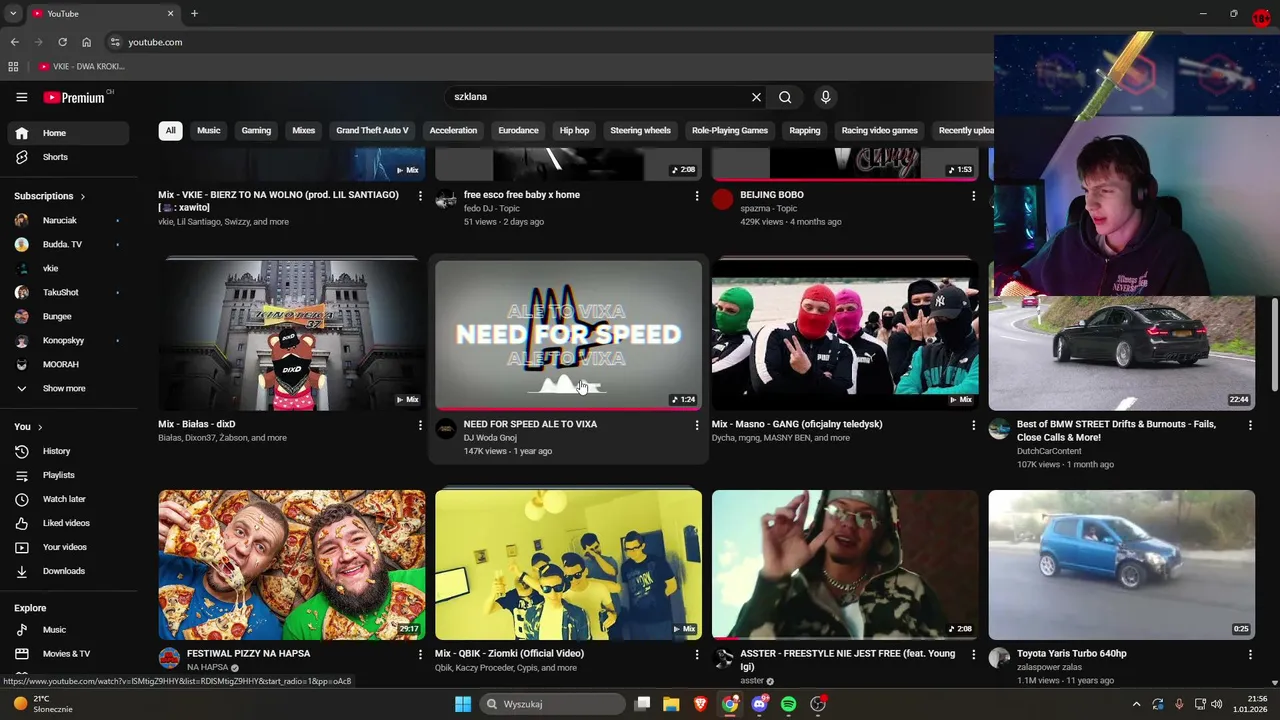Show hidden system tray icons
This screenshot has width=1280, height=720.
[x=1136, y=704]
